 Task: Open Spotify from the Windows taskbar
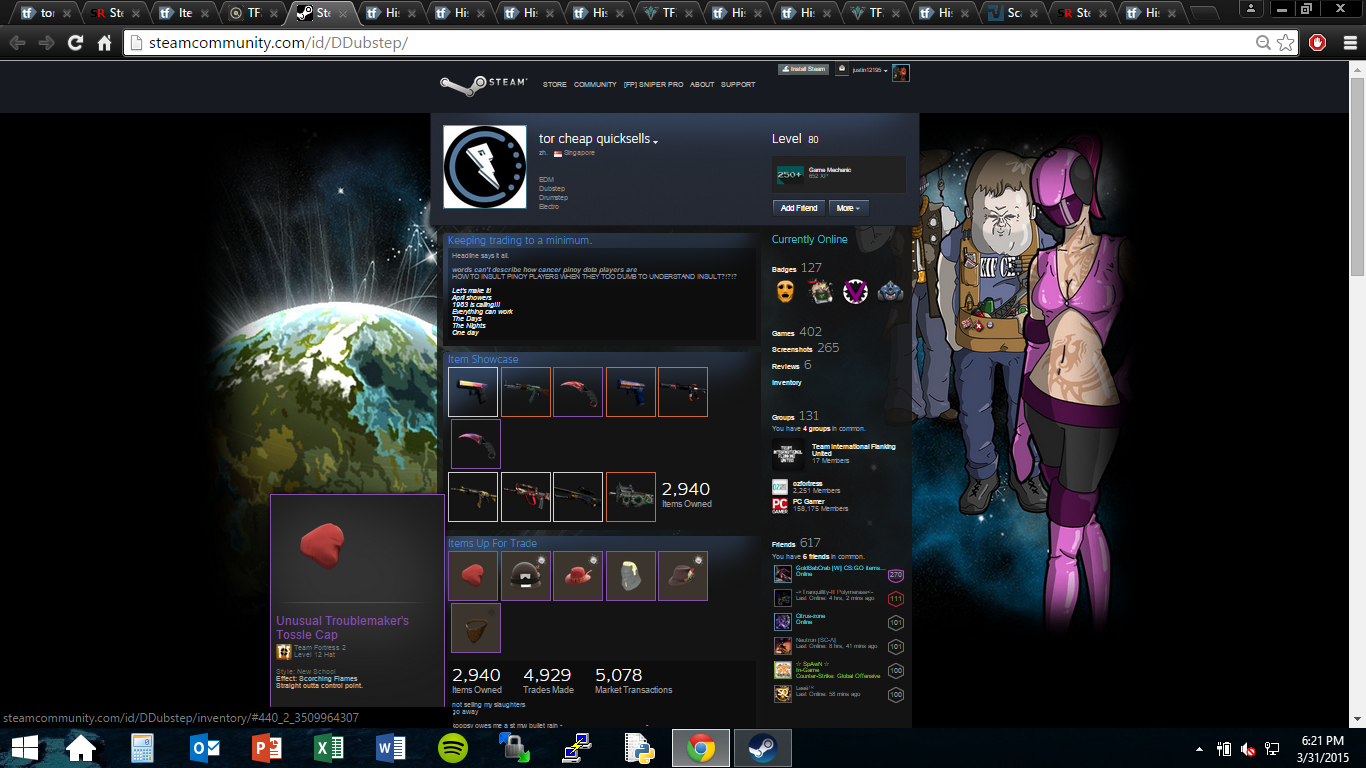453,748
